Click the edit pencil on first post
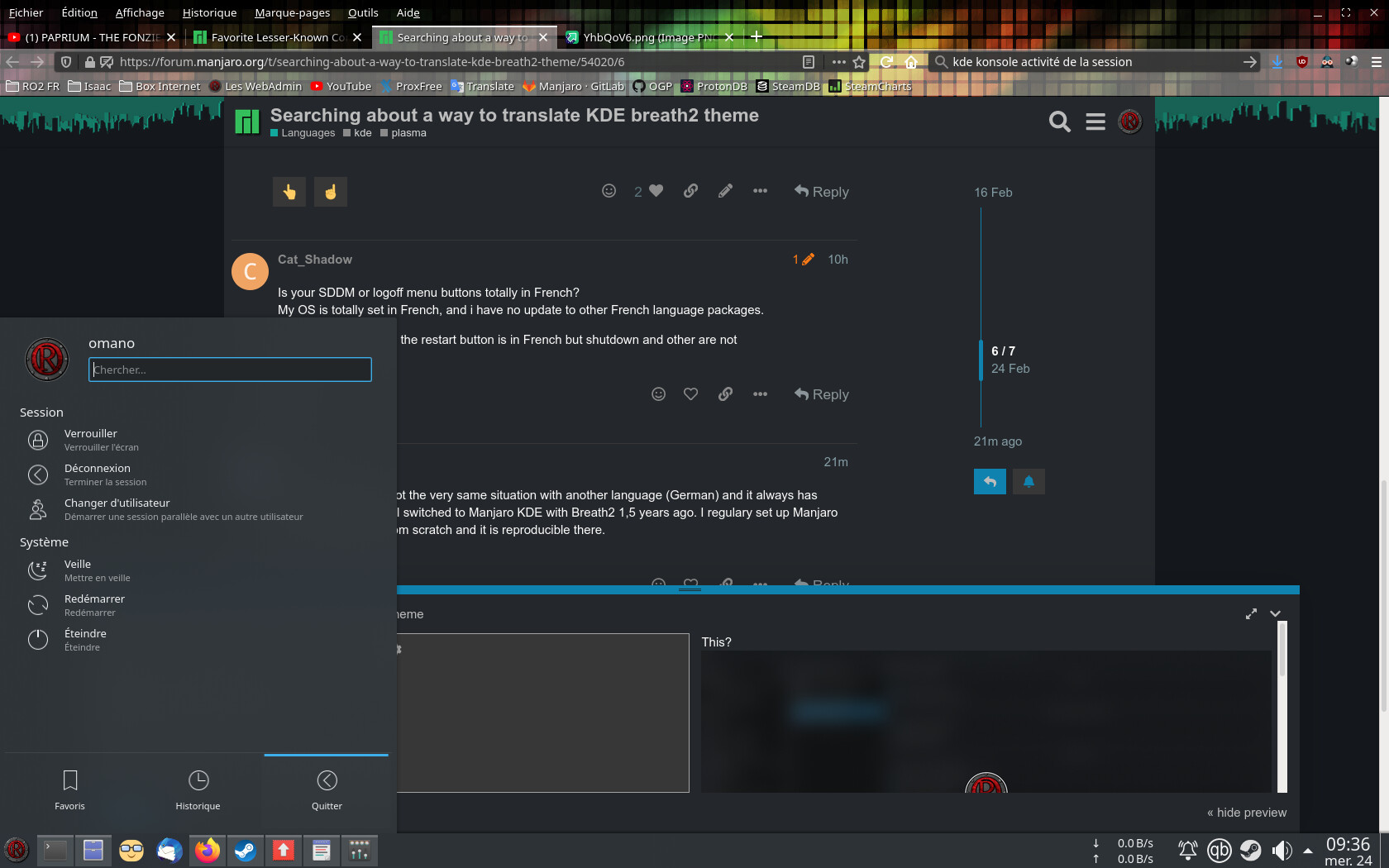The width and height of the screenshot is (1389, 868). [x=725, y=192]
